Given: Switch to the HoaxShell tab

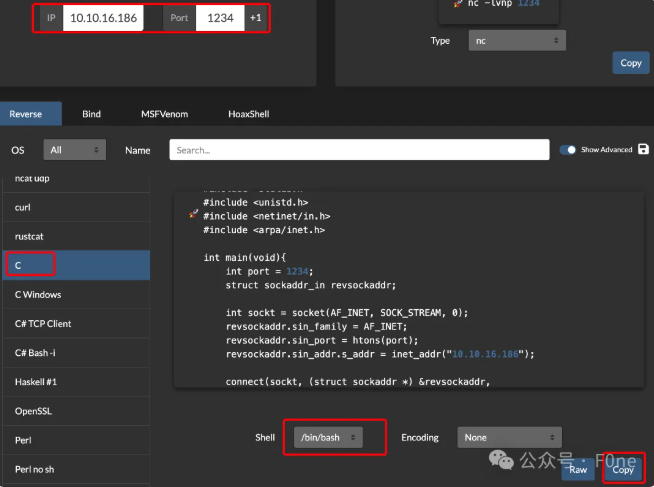Looking at the screenshot, I should coord(249,114).
